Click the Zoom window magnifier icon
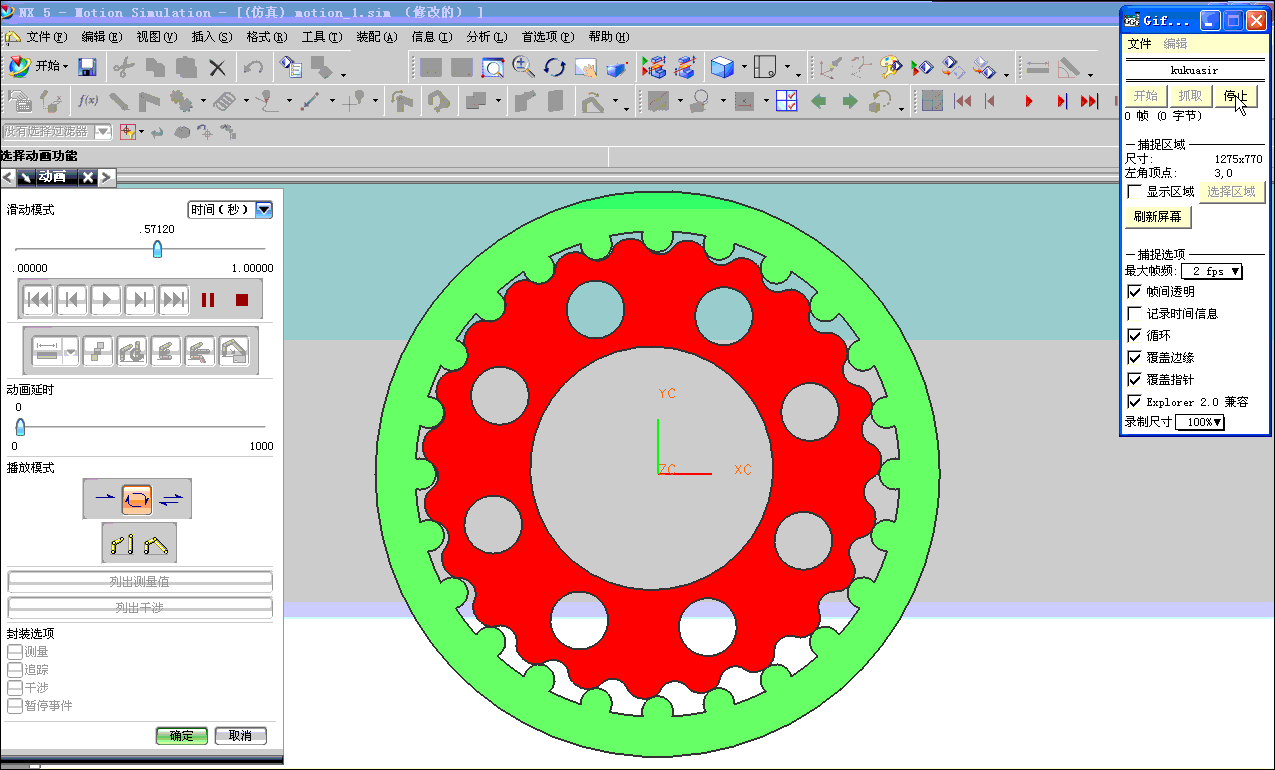The height and width of the screenshot is (770, 1275). point(493,67)
